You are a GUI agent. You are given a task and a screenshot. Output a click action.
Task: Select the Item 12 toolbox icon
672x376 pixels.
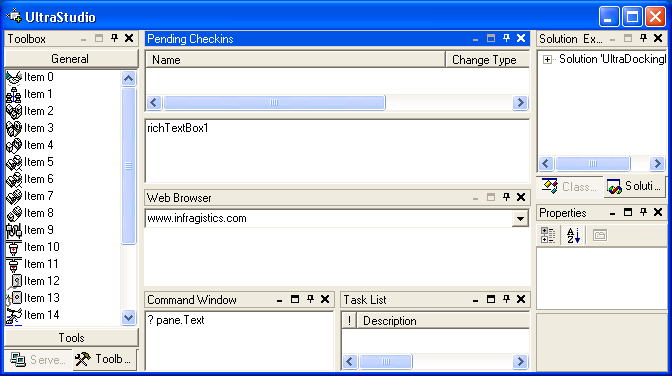click(x=14, y=281)
